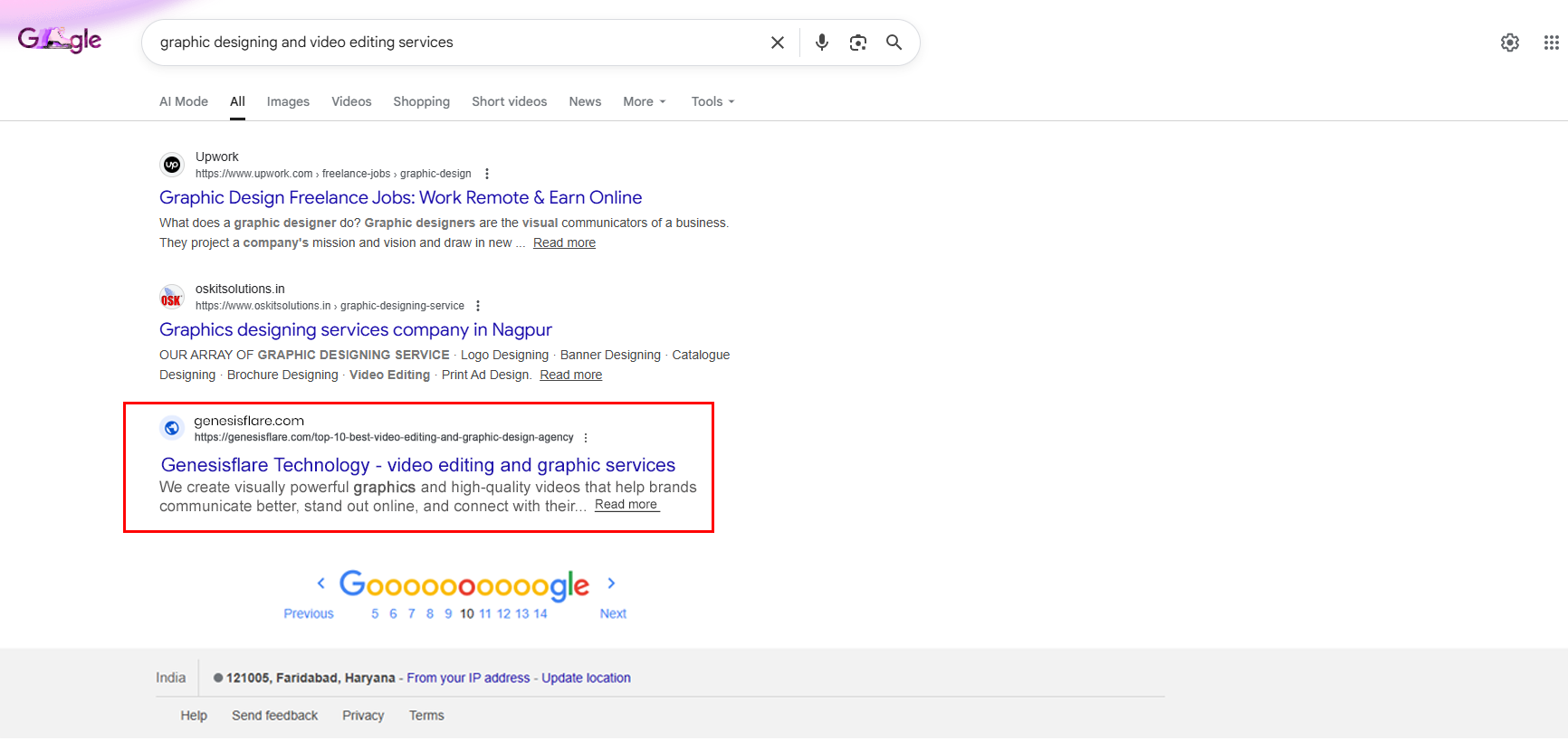Expand the Tools dropdown

tap(712, 101)
